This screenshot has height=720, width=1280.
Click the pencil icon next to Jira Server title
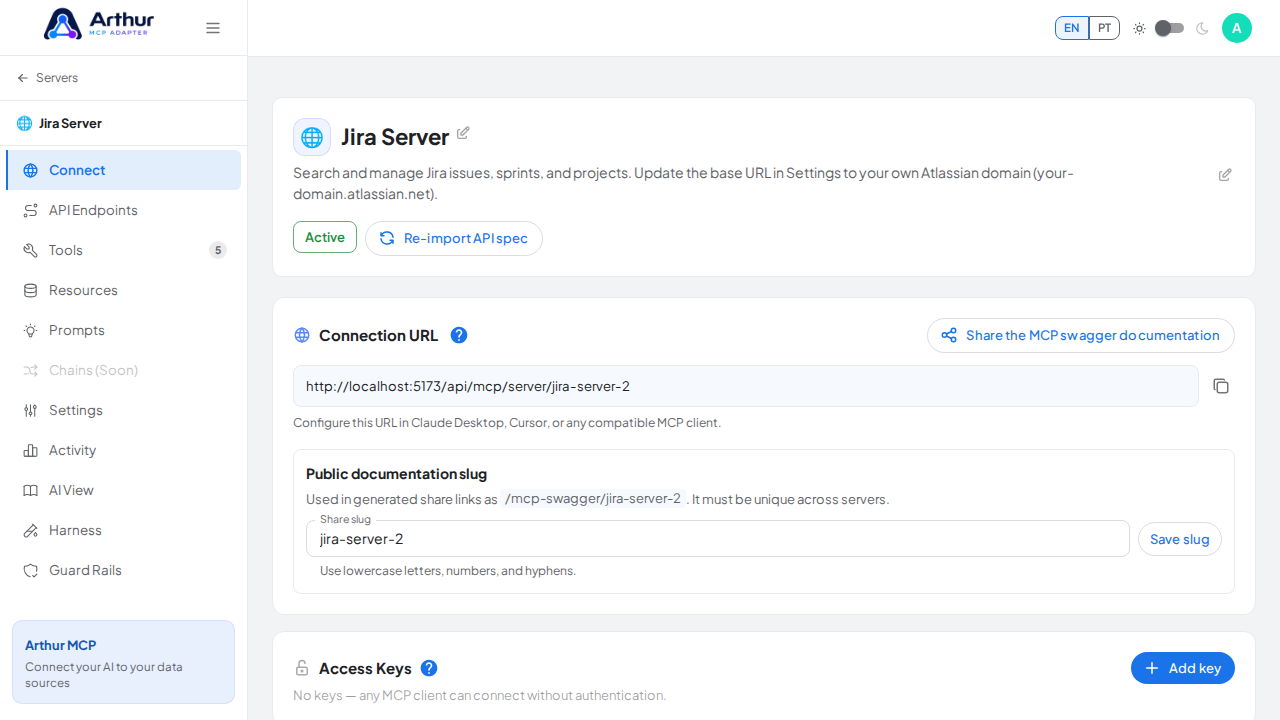(463, 133)
